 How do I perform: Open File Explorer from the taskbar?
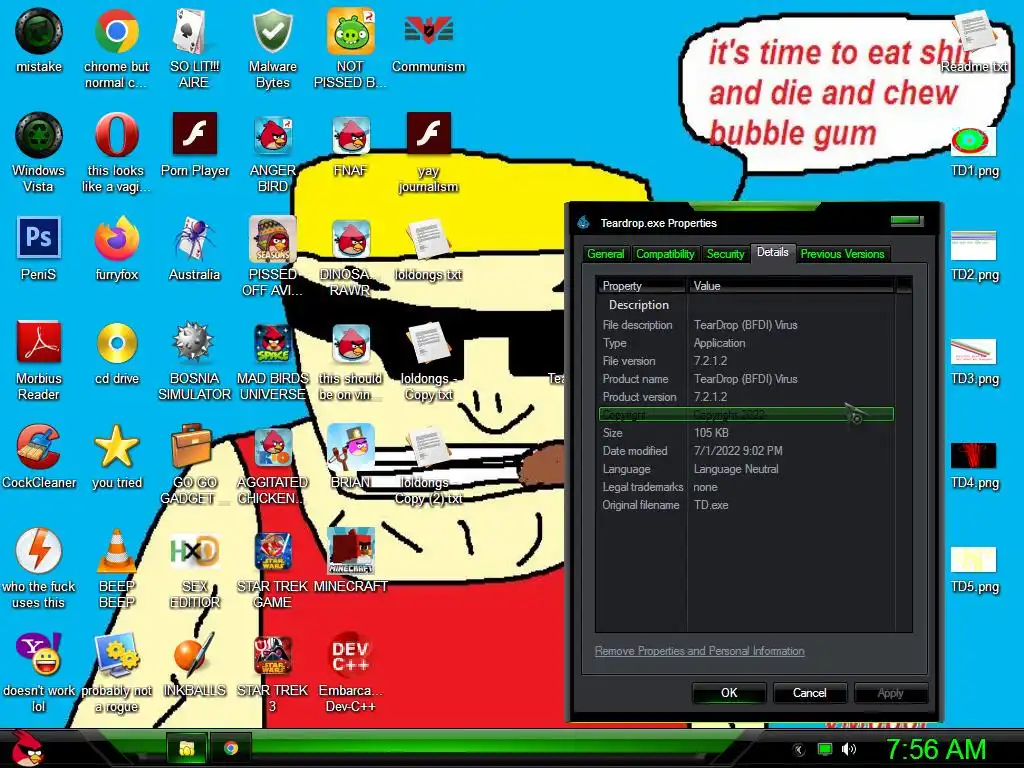click(x=187, y=748)
